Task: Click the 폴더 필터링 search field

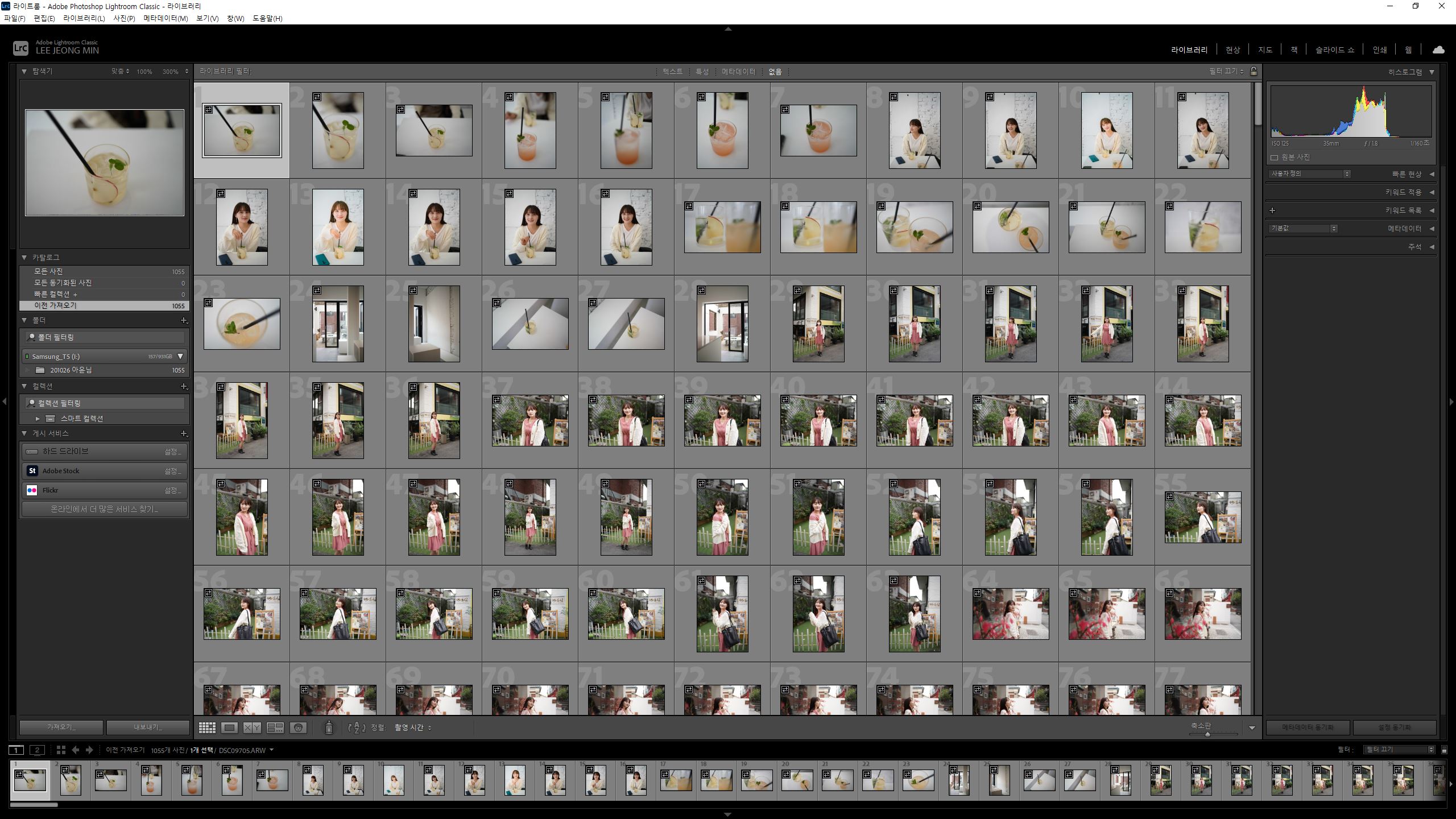Action: (x=105, y=337)
